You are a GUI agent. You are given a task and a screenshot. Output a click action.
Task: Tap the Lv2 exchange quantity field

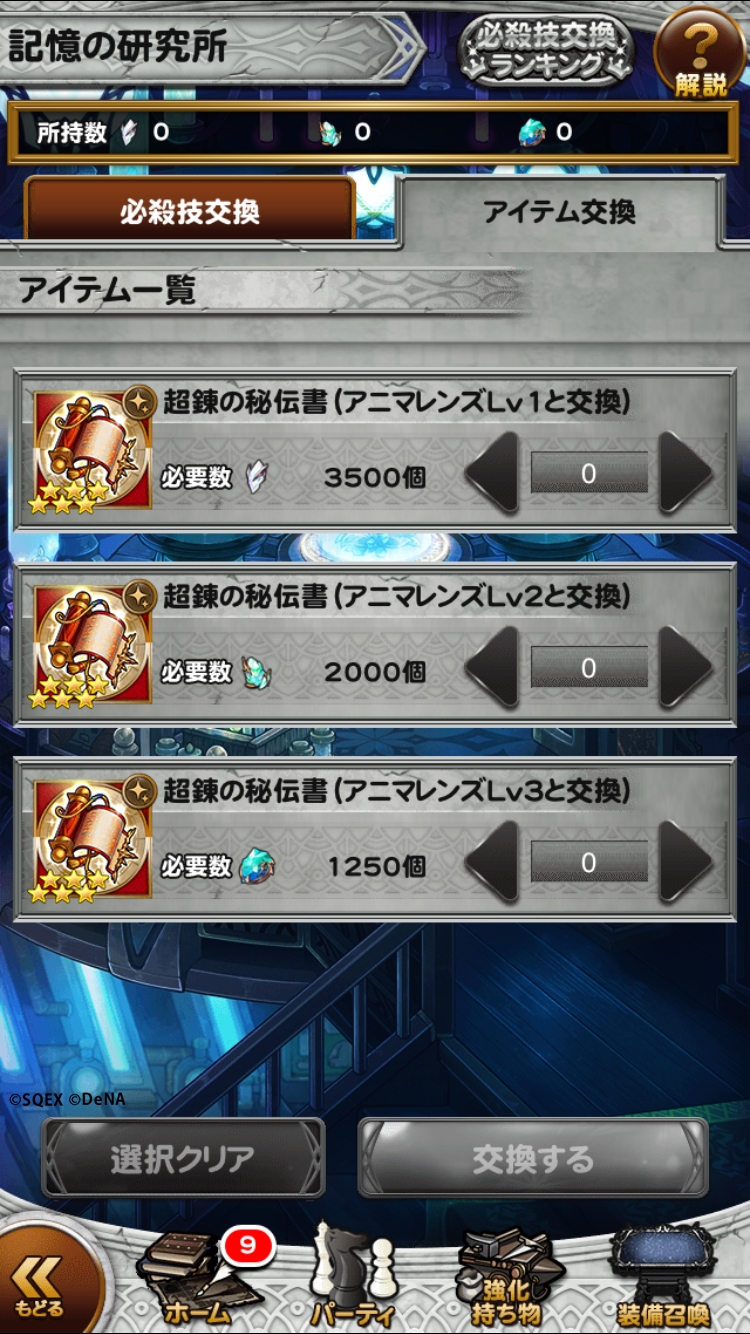tap(589, 668)
